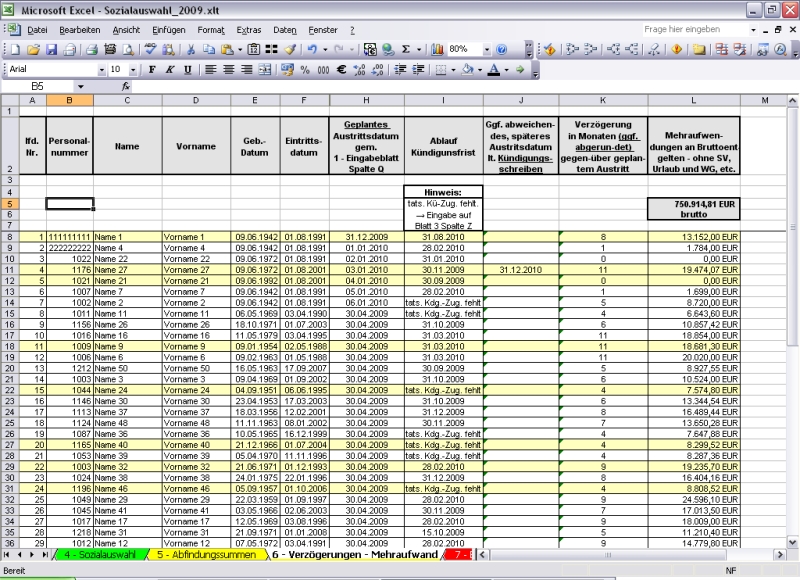
Task: Expand the Paste options arrow
Action: tap(240, 49)
